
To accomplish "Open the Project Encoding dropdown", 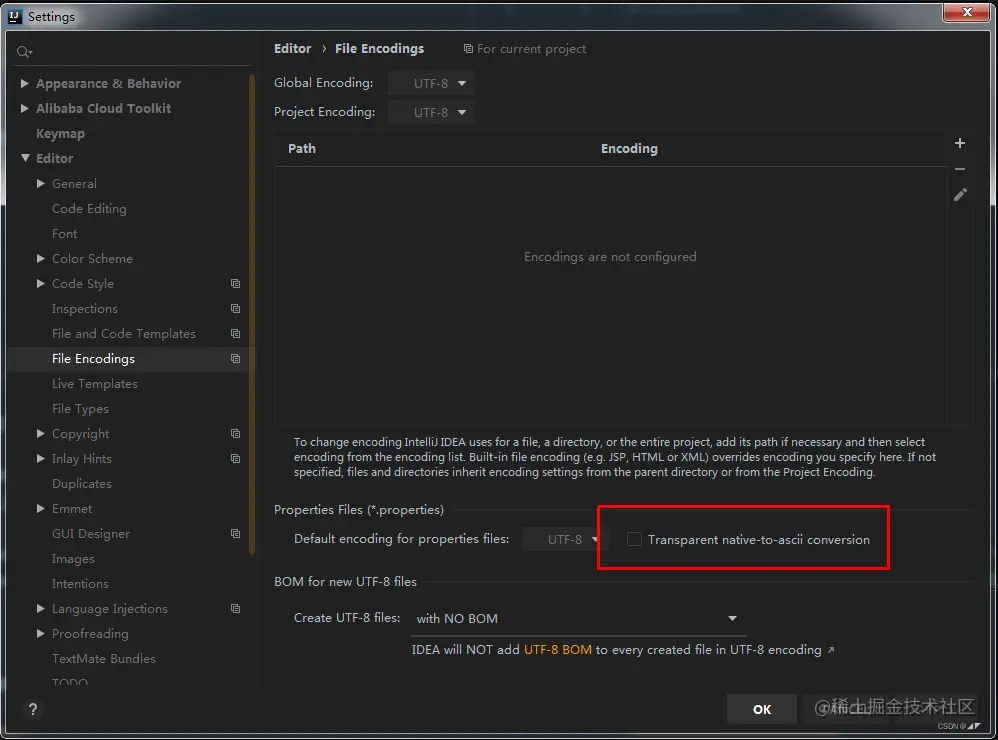I will 432,113.
